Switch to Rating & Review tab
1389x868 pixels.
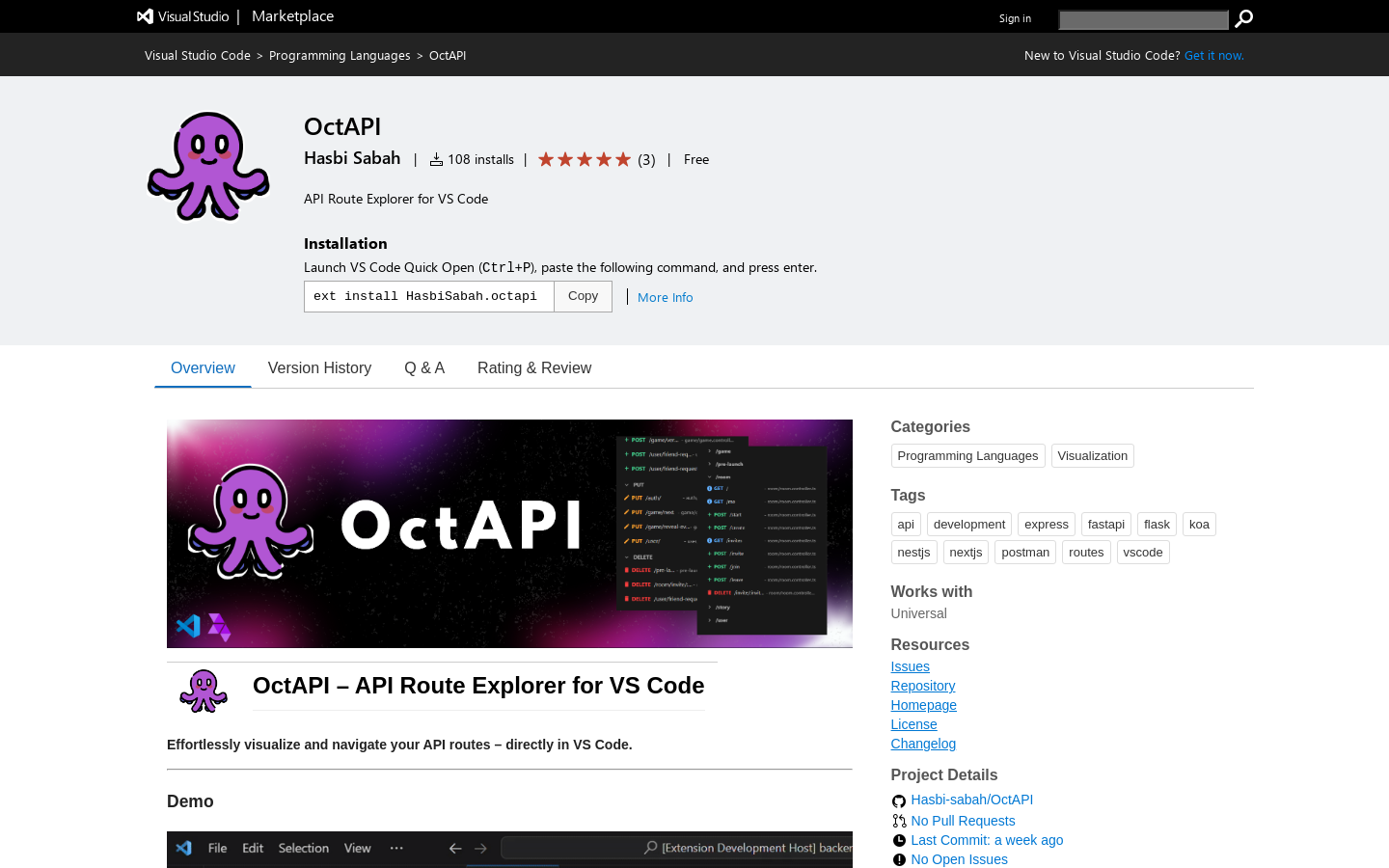tap(534, 367)
